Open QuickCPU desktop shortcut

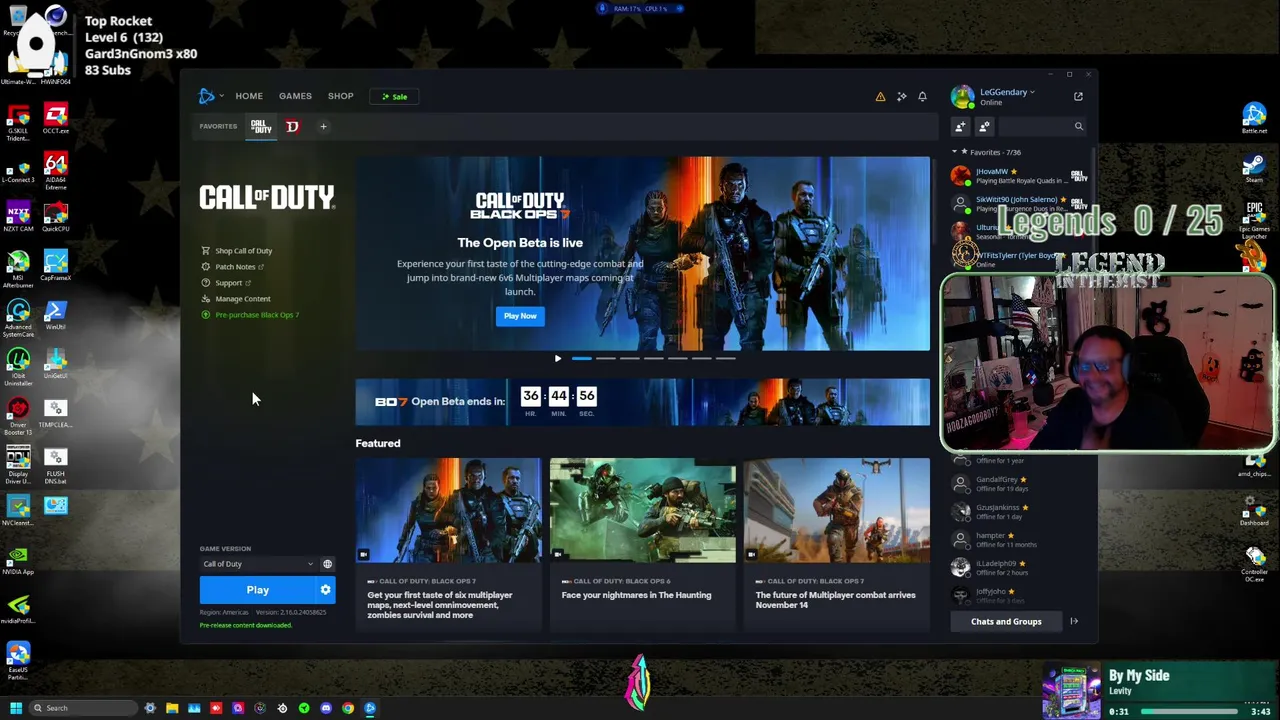[56, 217]
